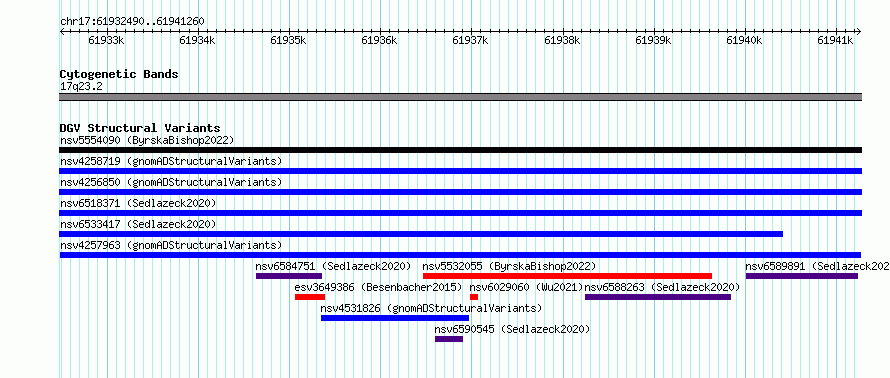
Task: Click the 61934k ruler tick label
Action: pos(198,40)
